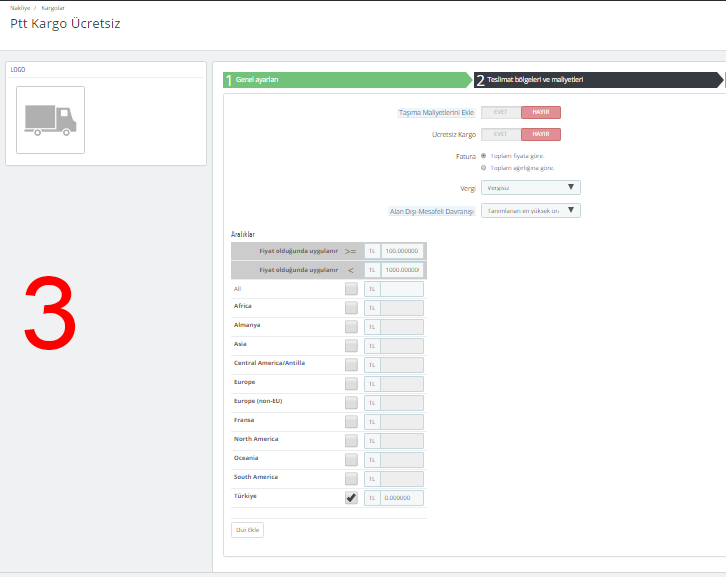Image resolution: width=726 pixels, height=577 pixels.
Task: Check the Oceania zone checkbox
Action: (x=351, y=460)
